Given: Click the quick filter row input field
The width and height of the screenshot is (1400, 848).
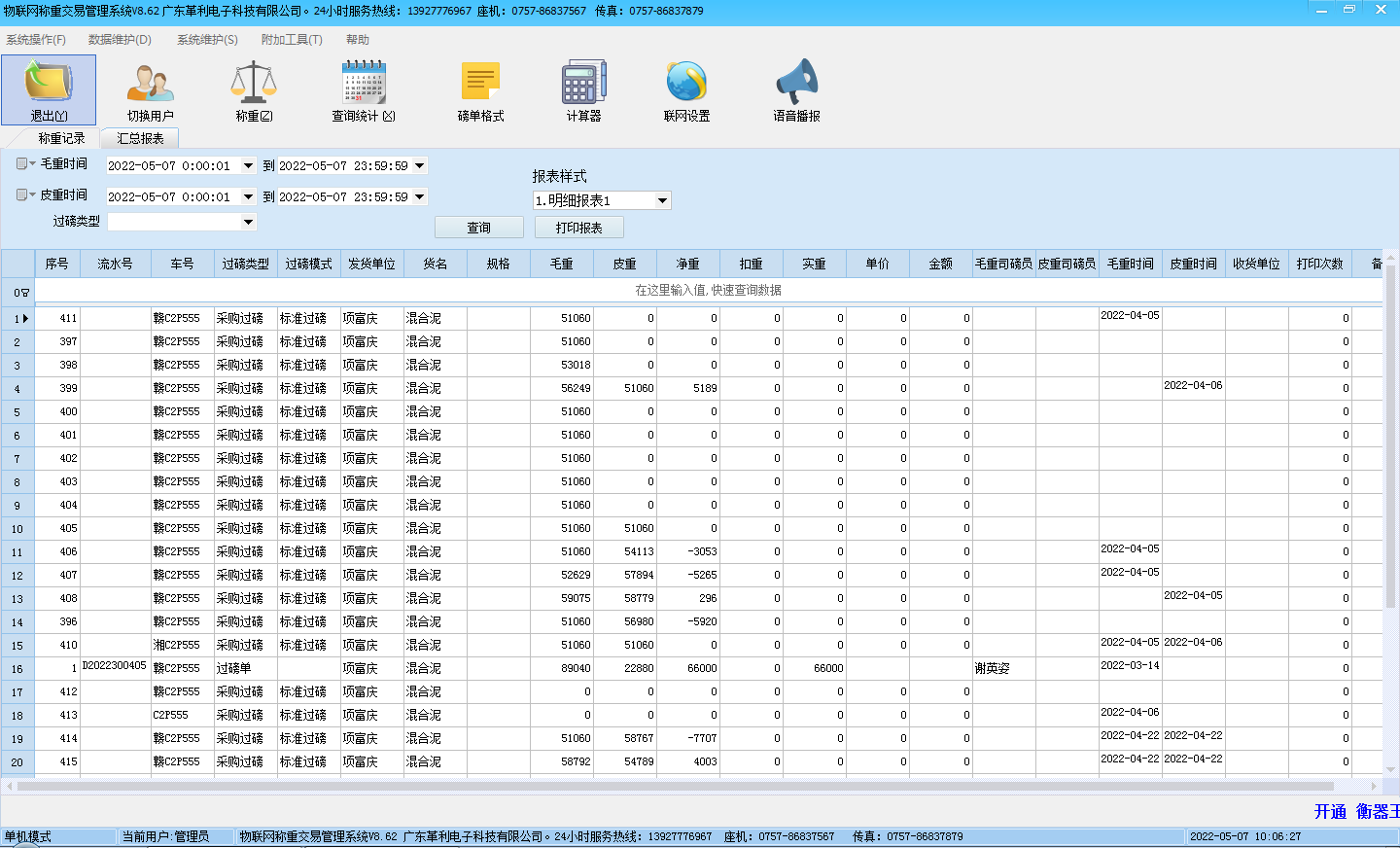Looking at the screenshot, I should click(x=708, y=291).
